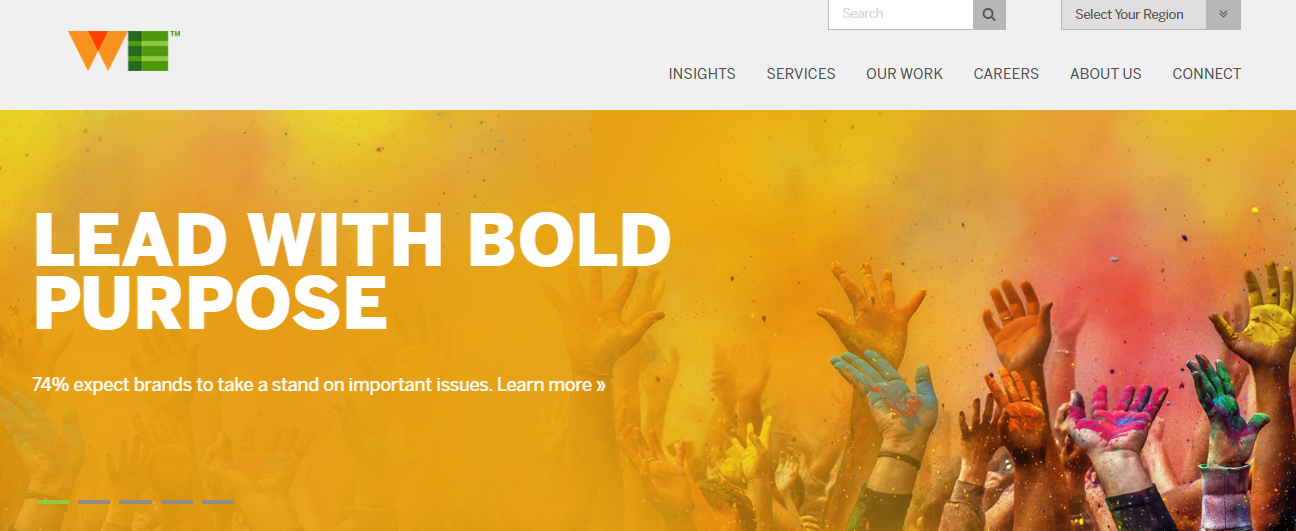Click the 74% expect brands statistic text
This screenshot has height=531, width=1296.
262,384
